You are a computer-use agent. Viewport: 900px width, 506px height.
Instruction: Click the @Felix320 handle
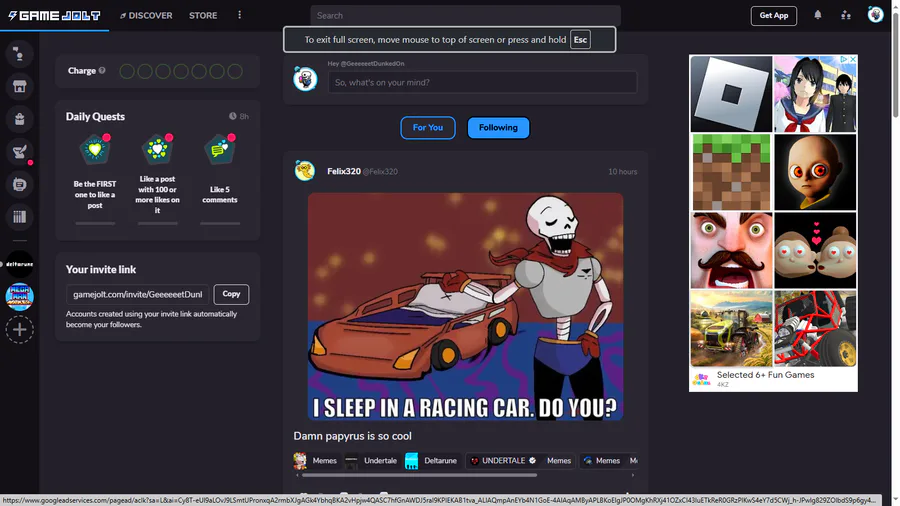click(x=380, y=172)
